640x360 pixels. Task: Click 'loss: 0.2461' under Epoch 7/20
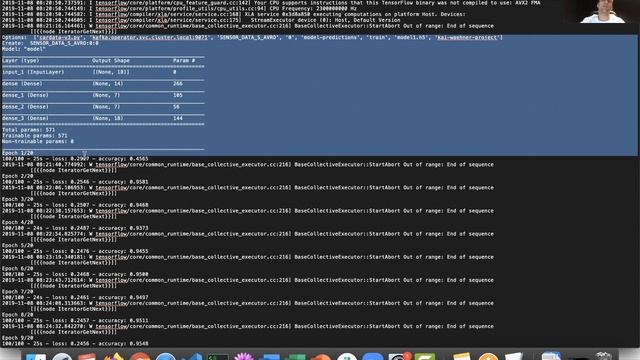(x=71, y=298)
